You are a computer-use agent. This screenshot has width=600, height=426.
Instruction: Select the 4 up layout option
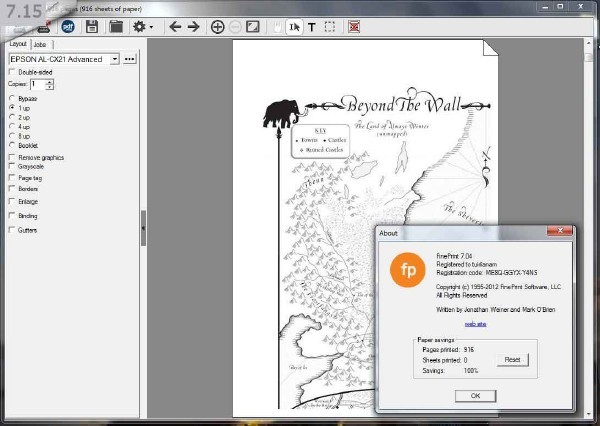(x=13, y=126)
